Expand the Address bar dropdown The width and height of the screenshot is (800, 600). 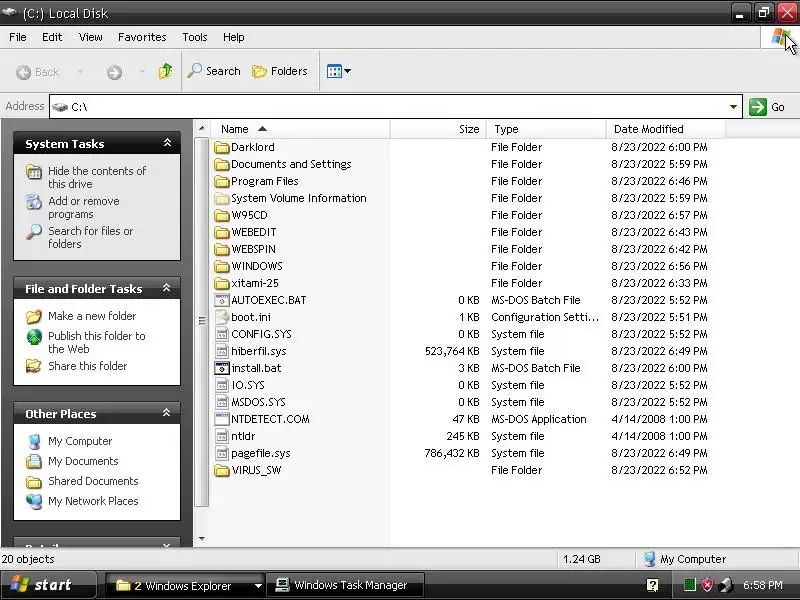pyautogui.click(x=733, y=107)
